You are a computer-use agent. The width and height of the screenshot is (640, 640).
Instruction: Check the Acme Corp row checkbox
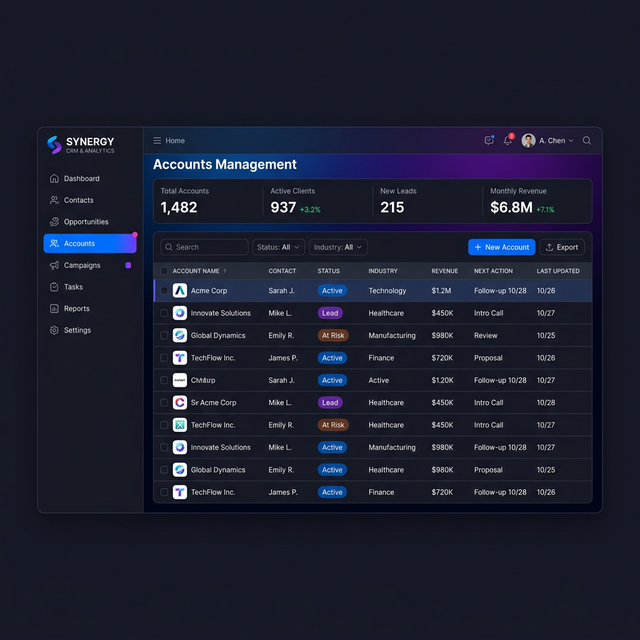(x=164, y=291)
